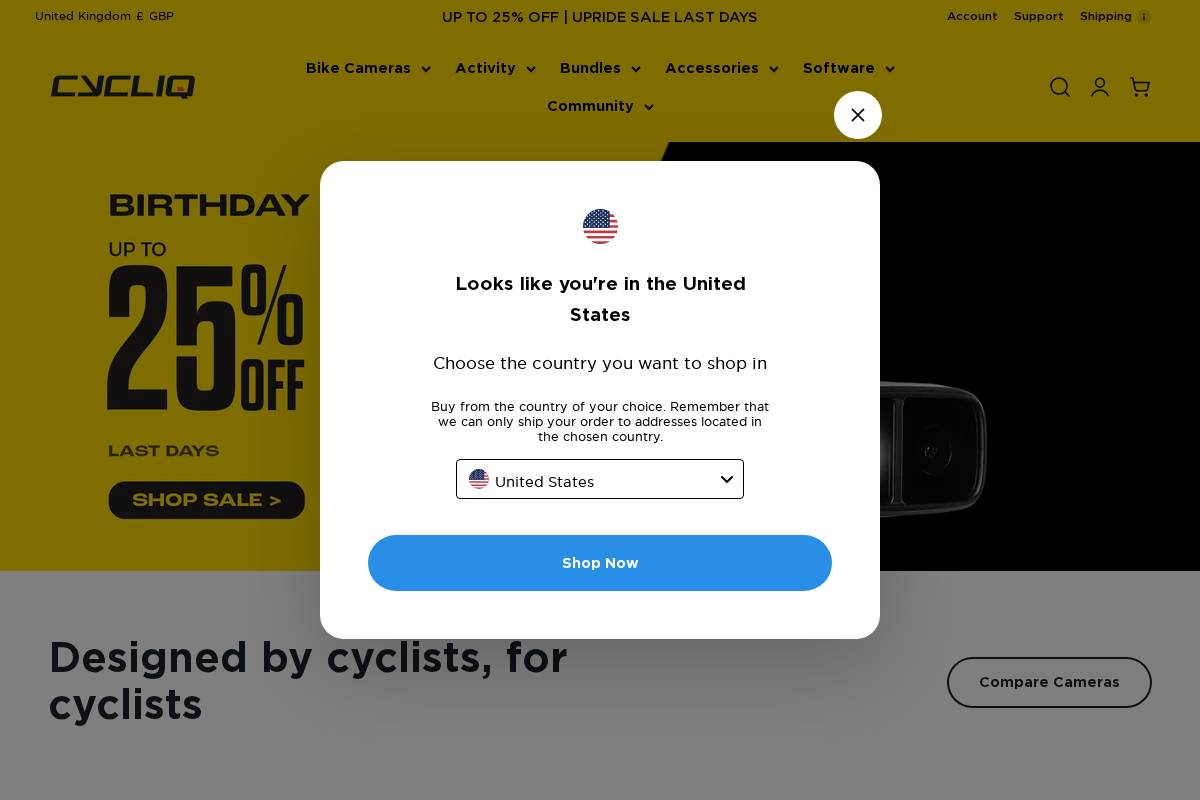Click the UPRIDE SALE banner text
The width and height of the screenshot is (1200, 800).
(x=599, y=17)
